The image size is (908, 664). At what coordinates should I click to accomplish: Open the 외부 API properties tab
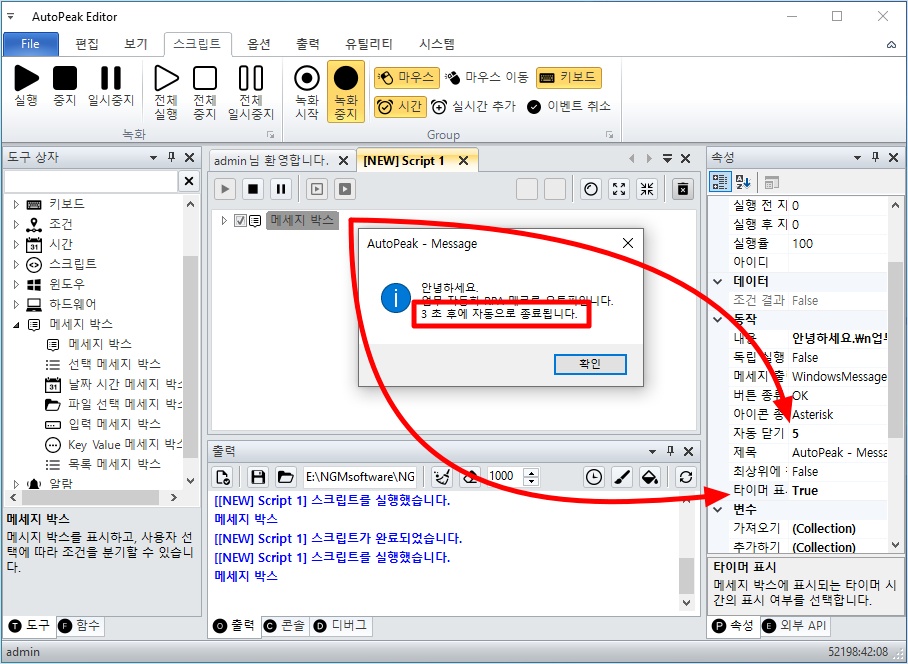pos(795,626)
